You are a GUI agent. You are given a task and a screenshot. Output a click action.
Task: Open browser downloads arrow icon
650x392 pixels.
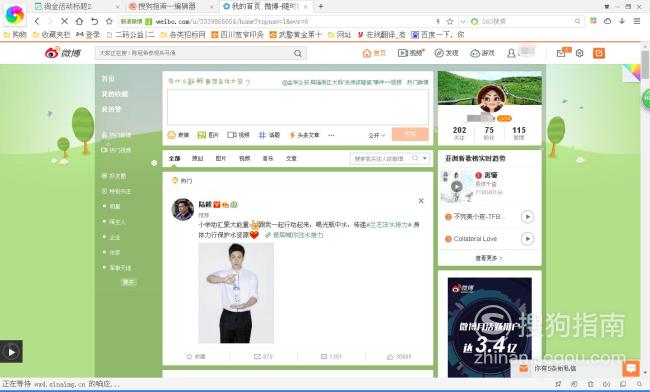pos(622,21)
